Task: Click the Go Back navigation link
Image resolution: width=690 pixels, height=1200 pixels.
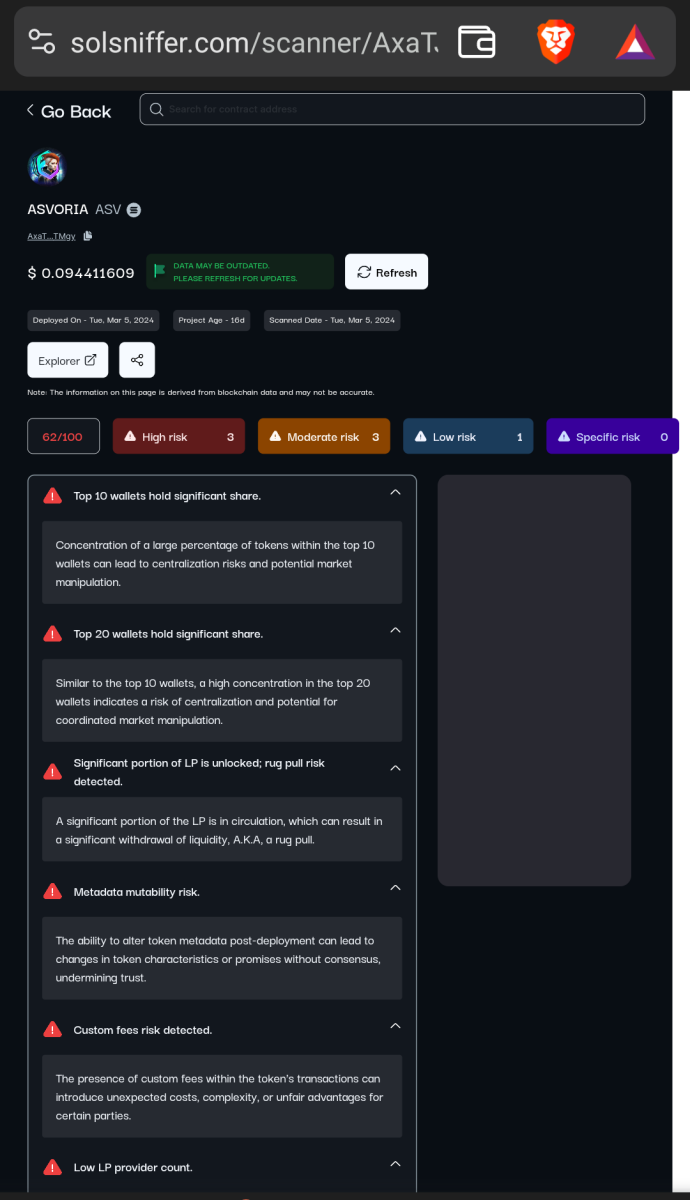Action: (x=68, y=111)
